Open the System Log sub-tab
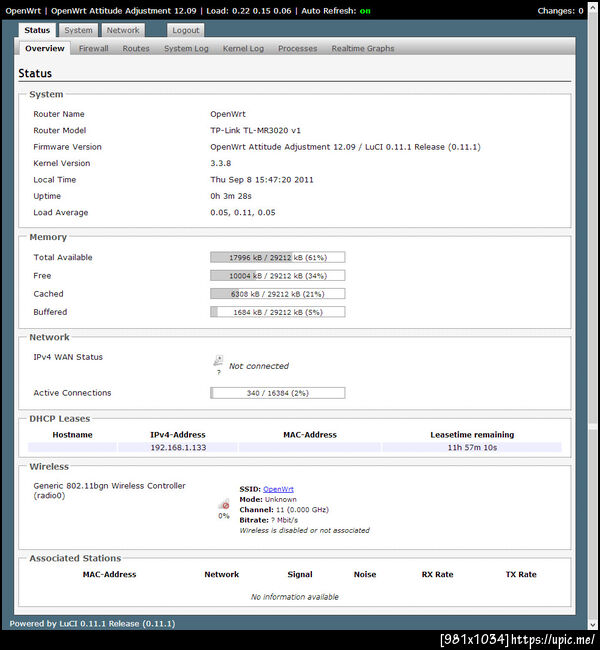600x650 pixels. (186, 49)
